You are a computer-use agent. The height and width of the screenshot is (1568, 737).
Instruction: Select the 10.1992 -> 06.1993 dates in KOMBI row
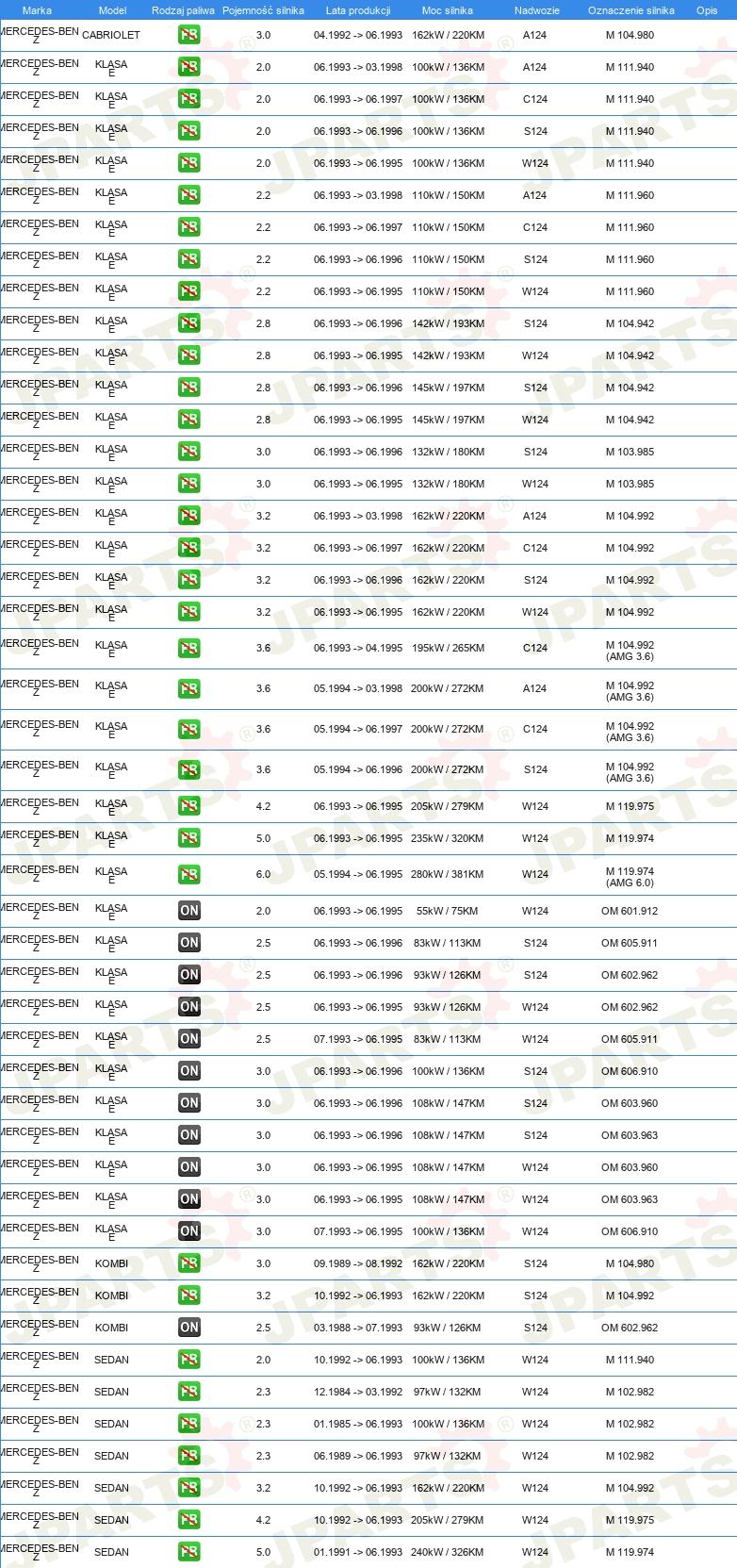tap(358, 1296)
